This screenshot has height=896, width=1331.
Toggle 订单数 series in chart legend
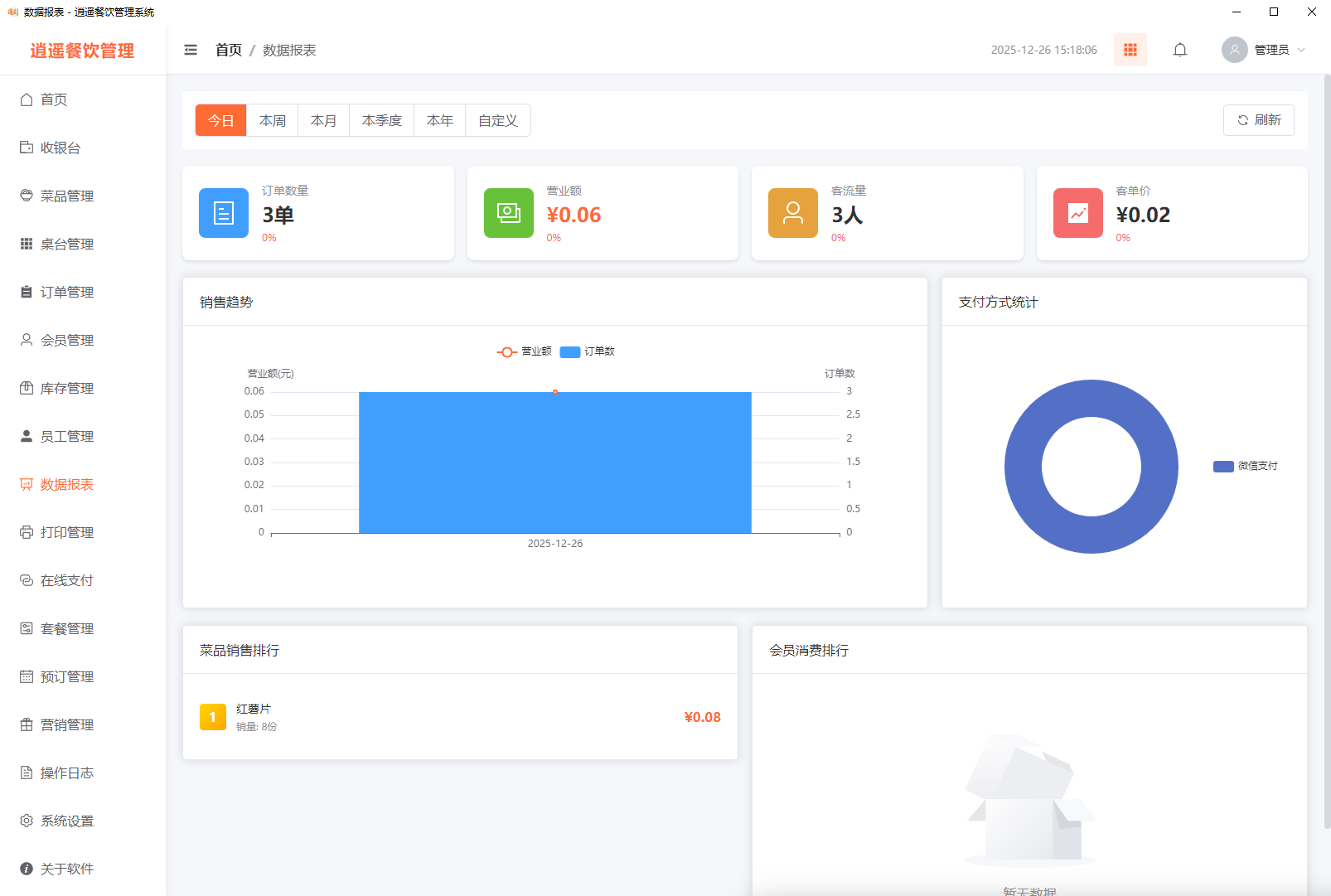point(588,351)
